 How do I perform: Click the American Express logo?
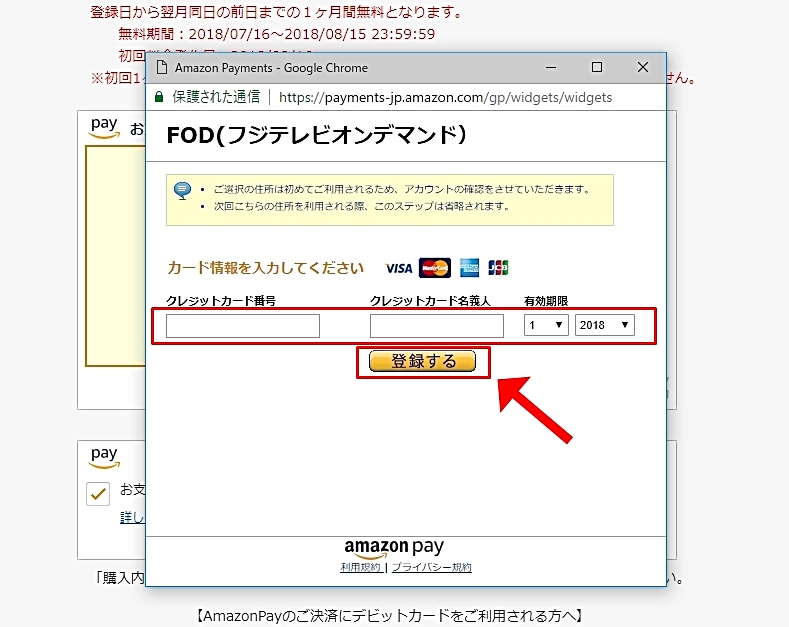(469, 268)
